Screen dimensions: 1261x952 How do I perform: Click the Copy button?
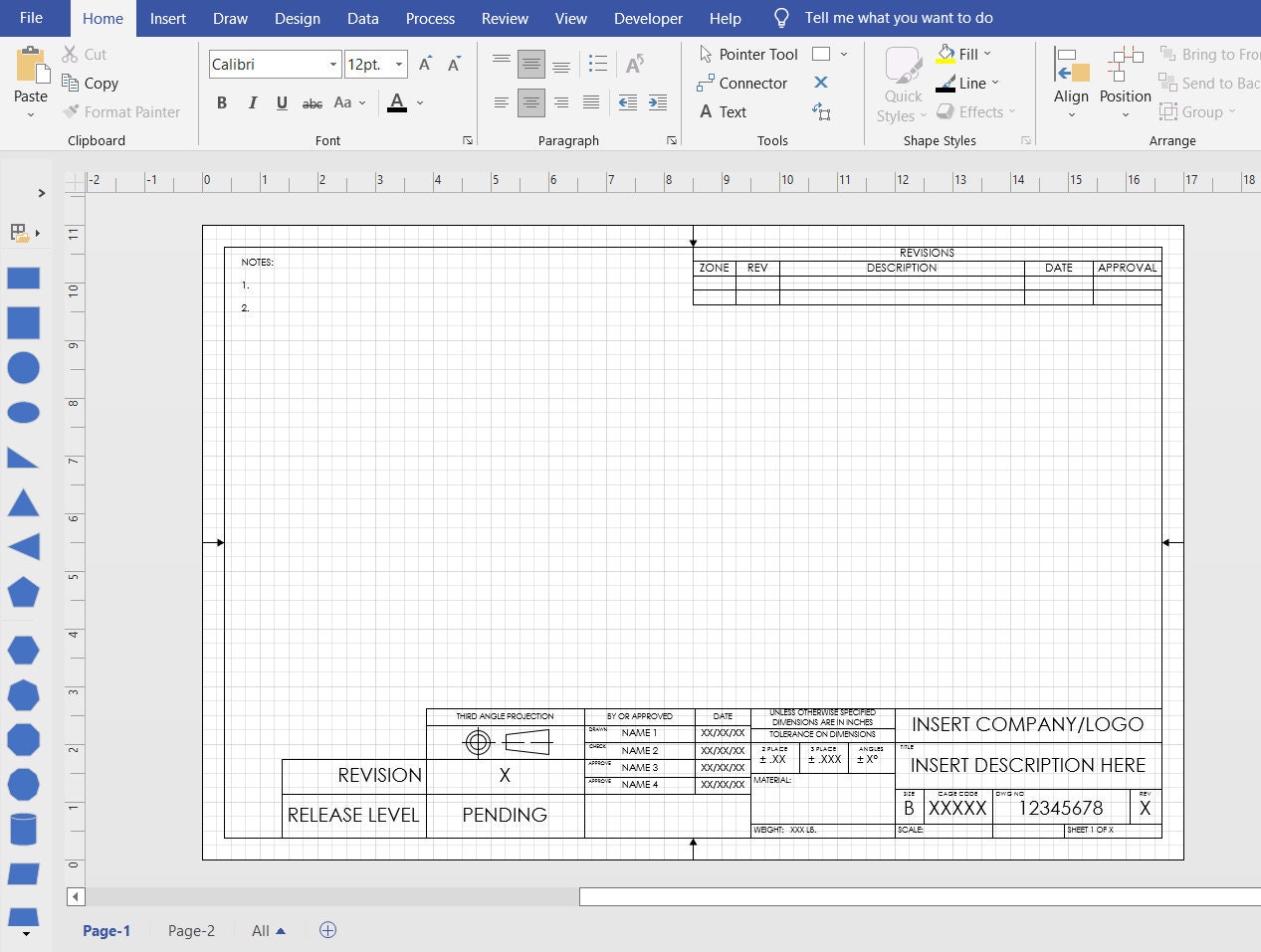[x=91, y=84]
